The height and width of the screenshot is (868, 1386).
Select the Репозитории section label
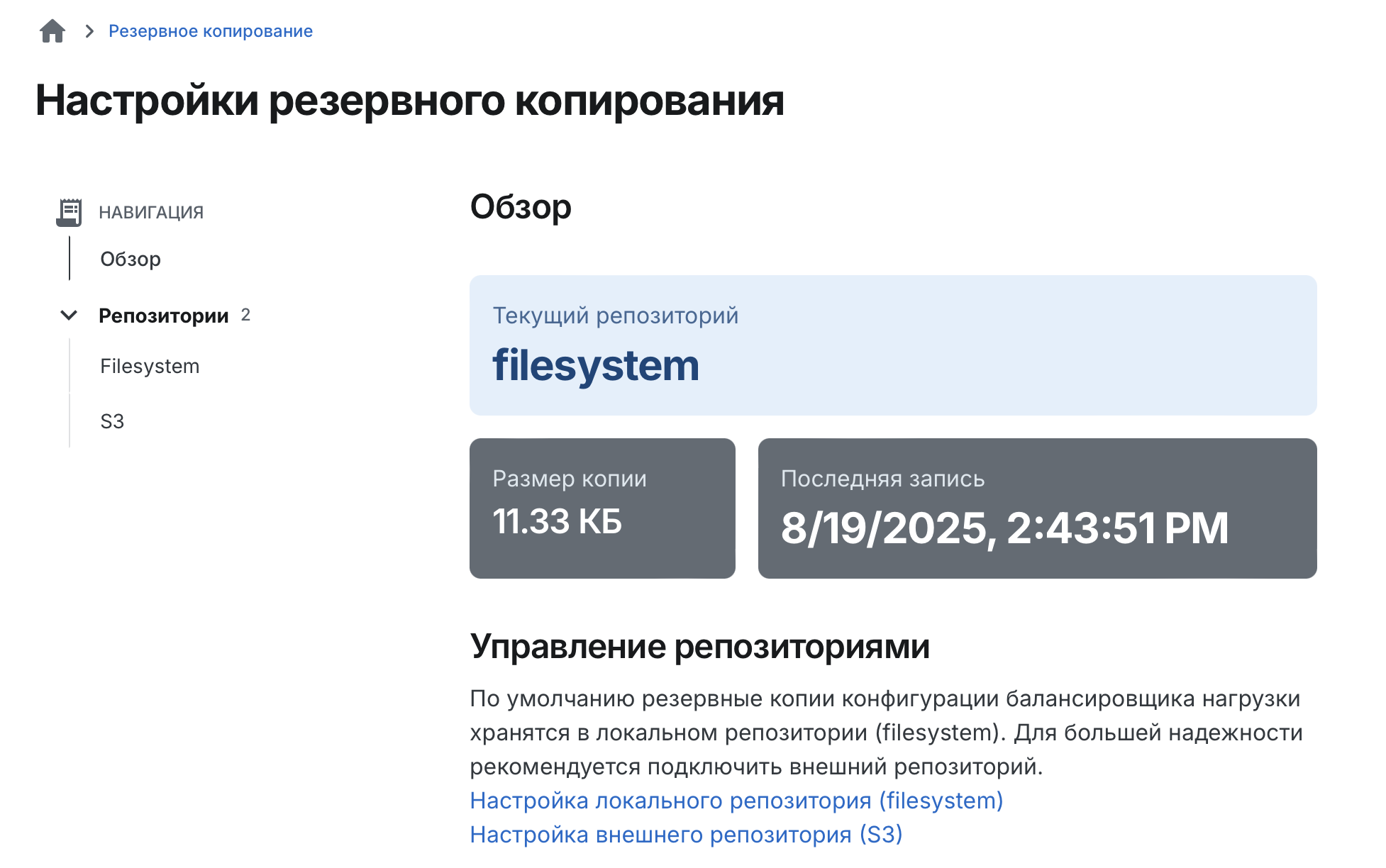pyautogui.click(x=164, y=316)
